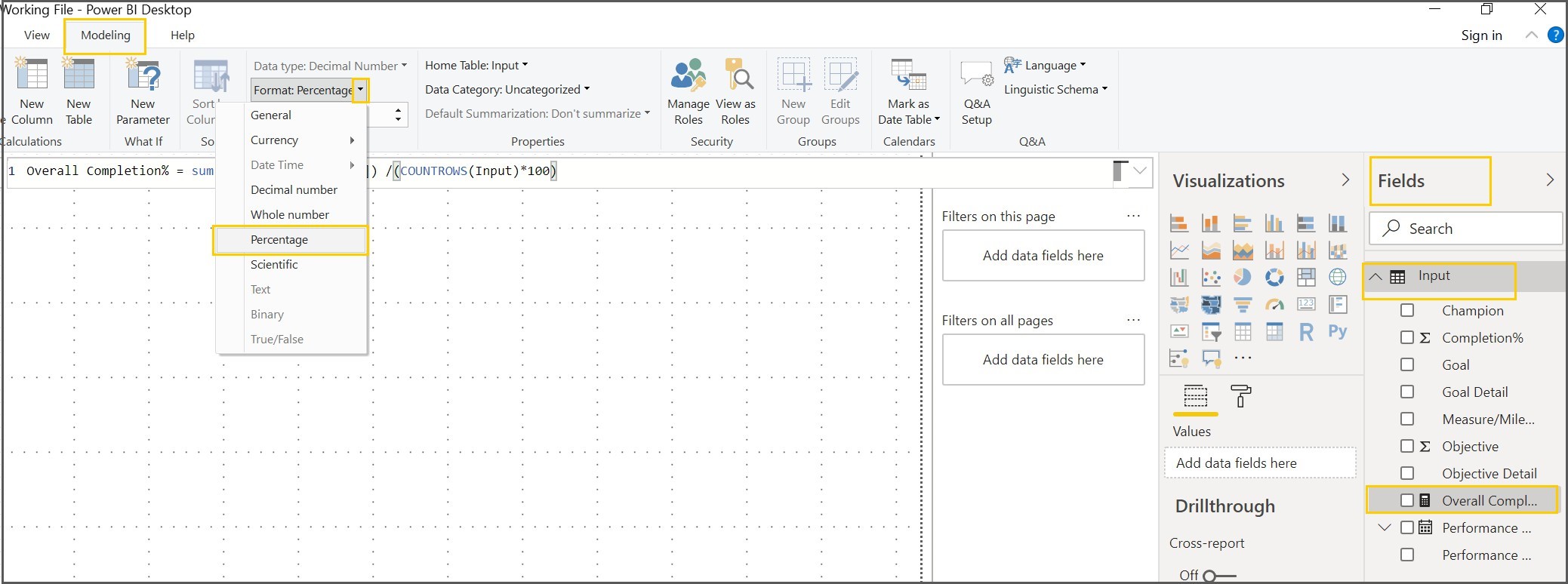1568x584 pixels.
Task: Toggle the Cross-report drillthrough switch
Action: coord(1218,576)
